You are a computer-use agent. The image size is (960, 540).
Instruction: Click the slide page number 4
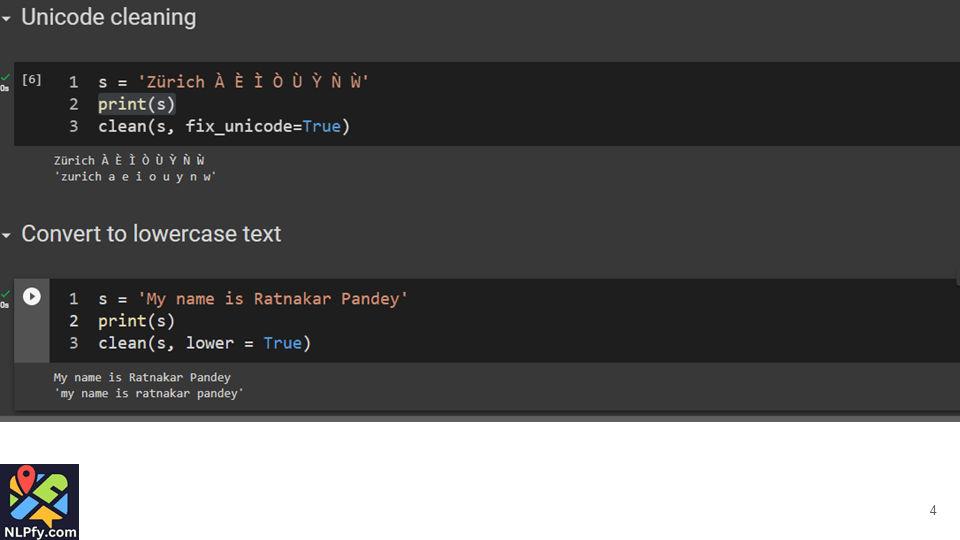932,510
